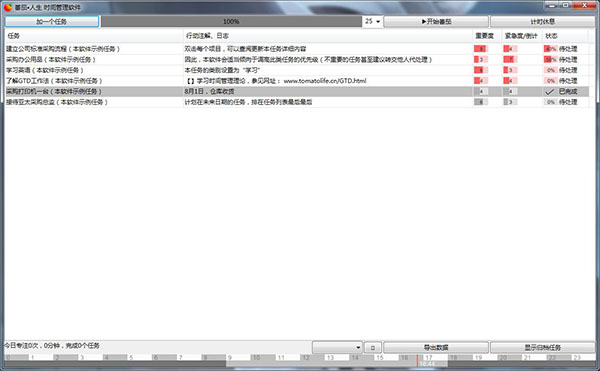Start a tomato with ▶开始番茄 button
The image size is (600, 371).
[x=436, y=21]
